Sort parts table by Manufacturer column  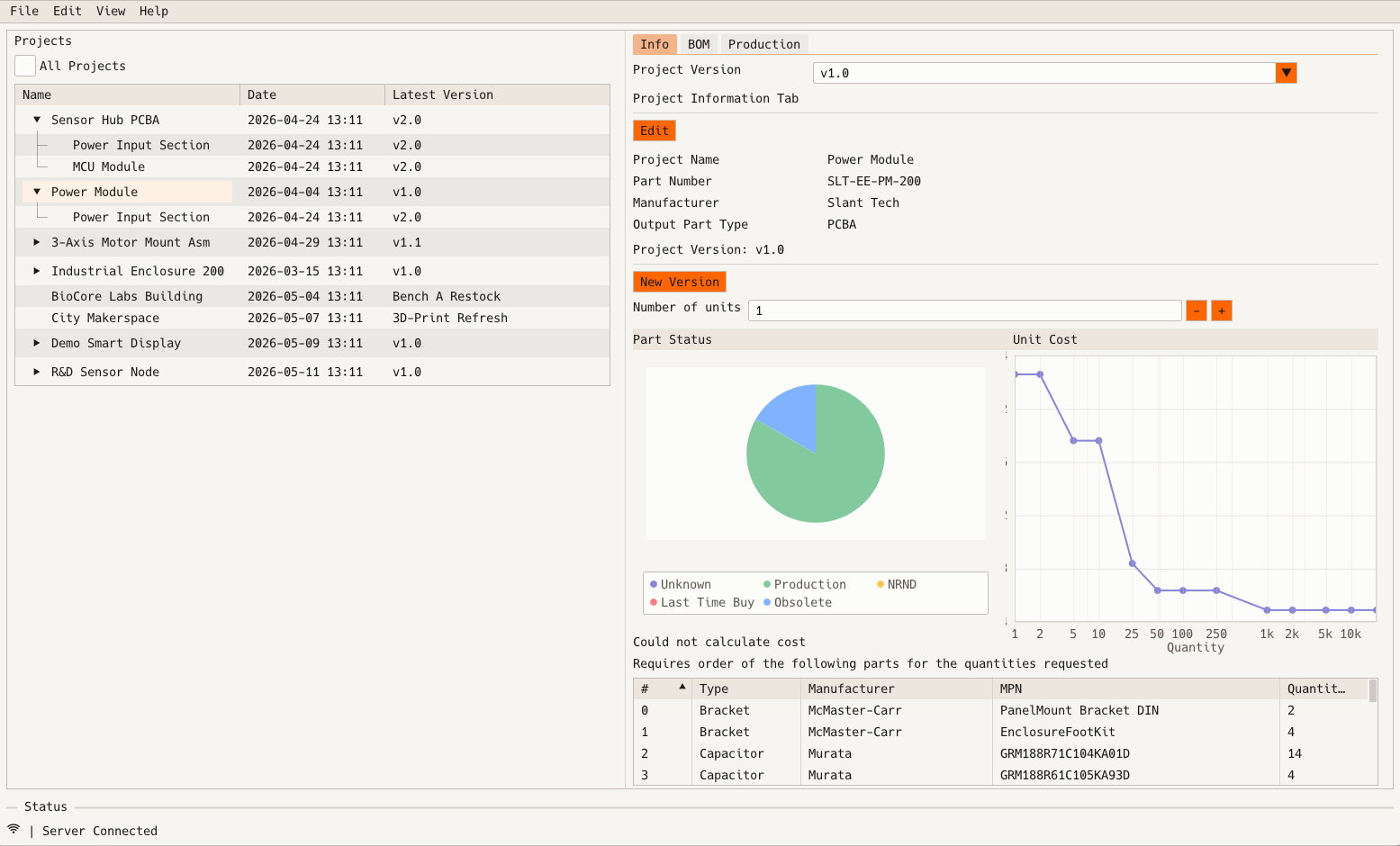(x=897, y=688)
